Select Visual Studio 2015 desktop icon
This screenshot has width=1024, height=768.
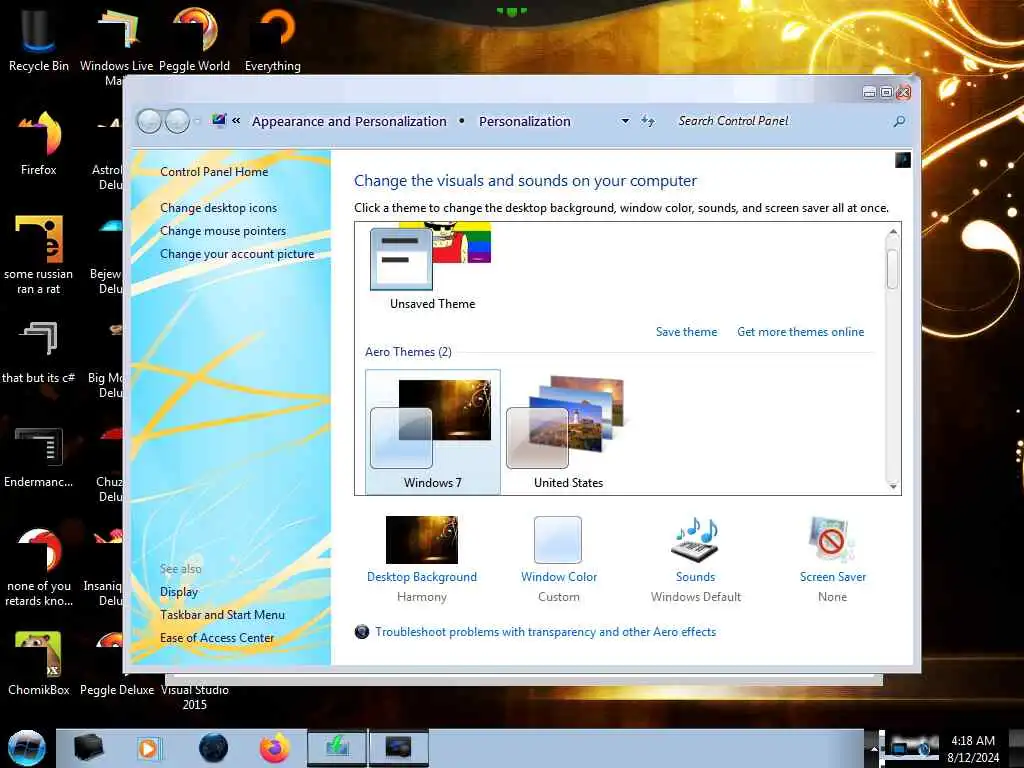(195, 697)
